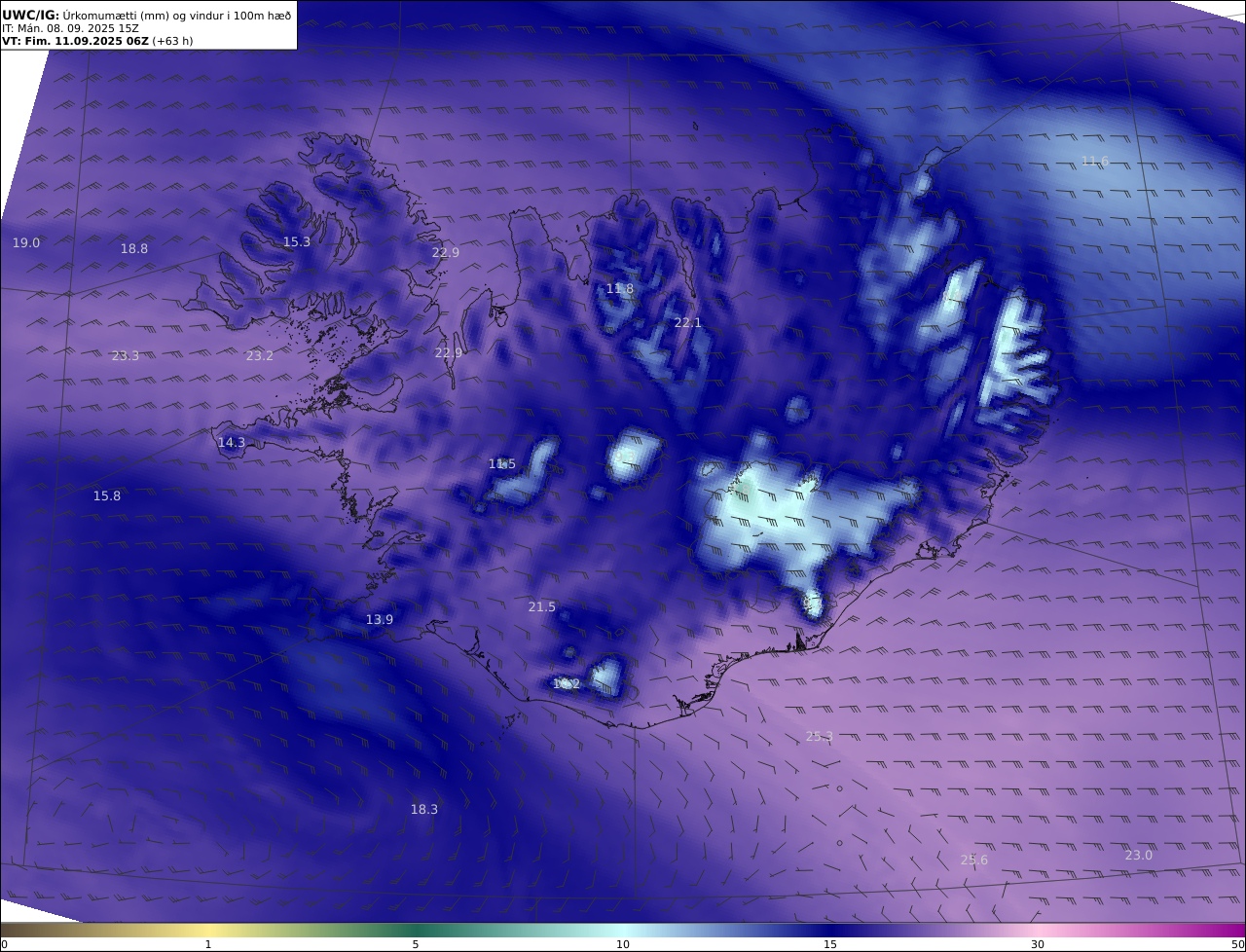Click the 11.5 value label

[502, 464]
